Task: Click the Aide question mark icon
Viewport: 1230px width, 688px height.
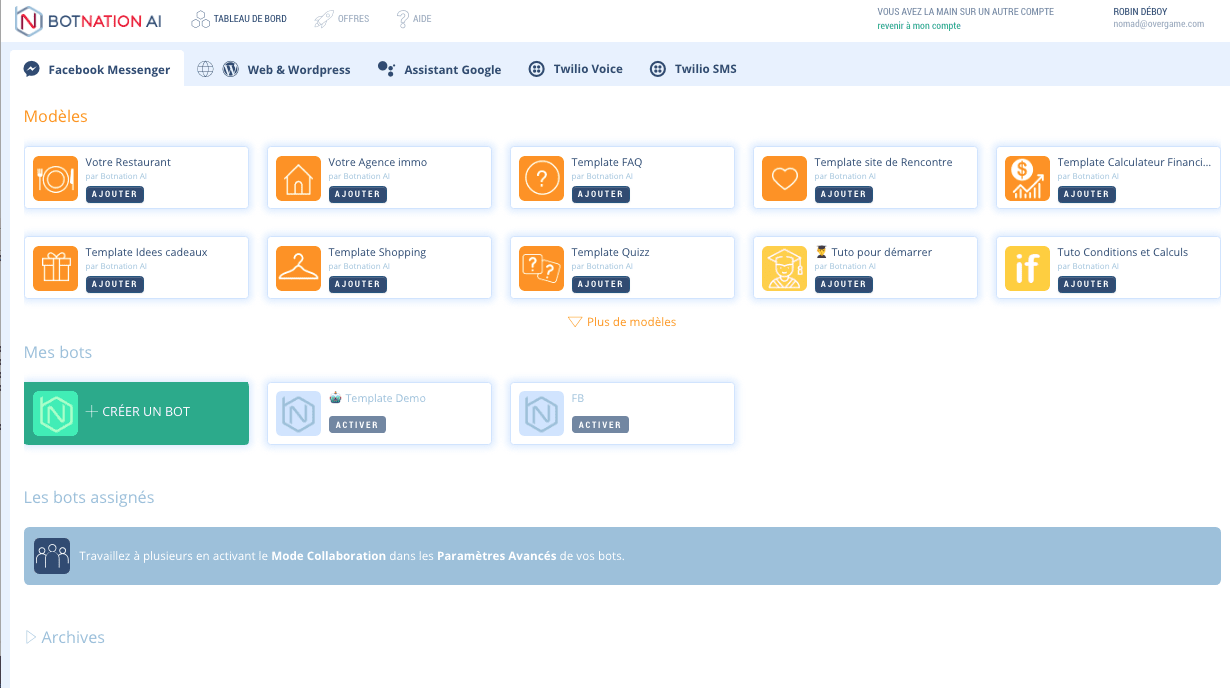Action: click(x=402, y=19)
